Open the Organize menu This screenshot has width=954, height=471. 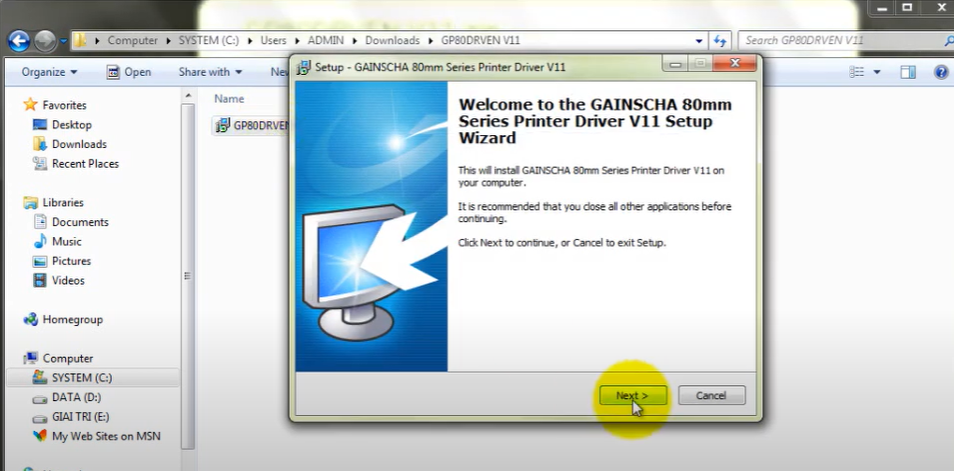[x=49, y=72]
